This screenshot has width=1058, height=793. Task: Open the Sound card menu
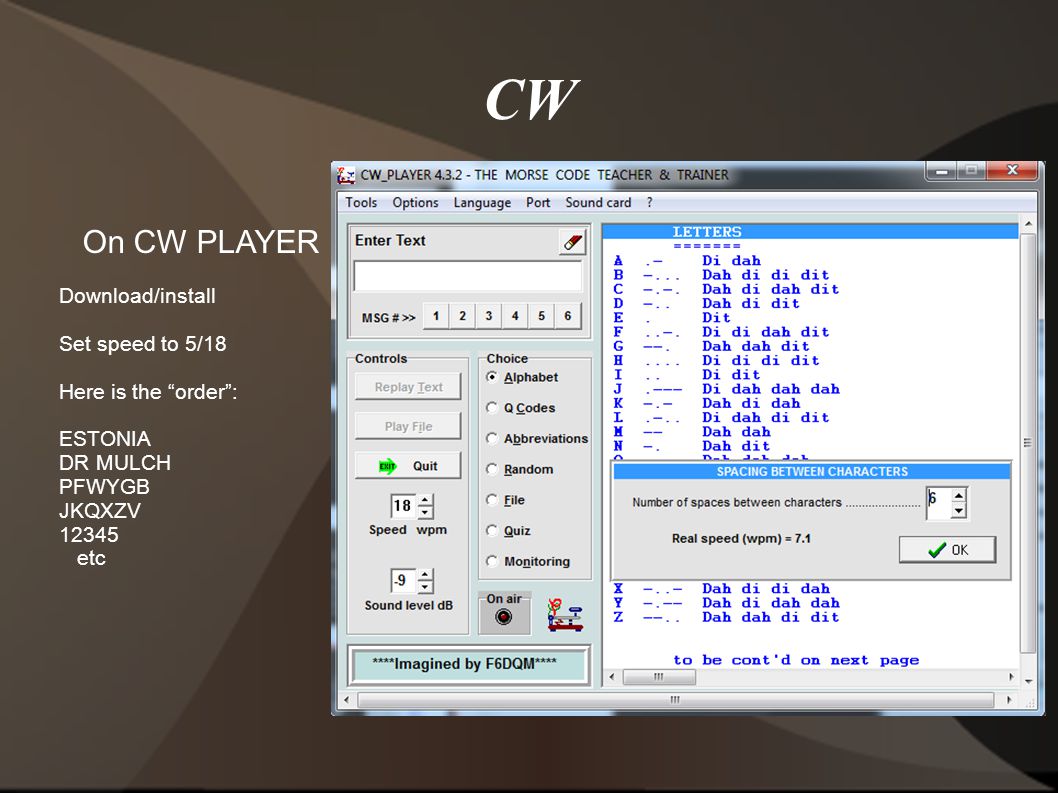coord(598,202)
